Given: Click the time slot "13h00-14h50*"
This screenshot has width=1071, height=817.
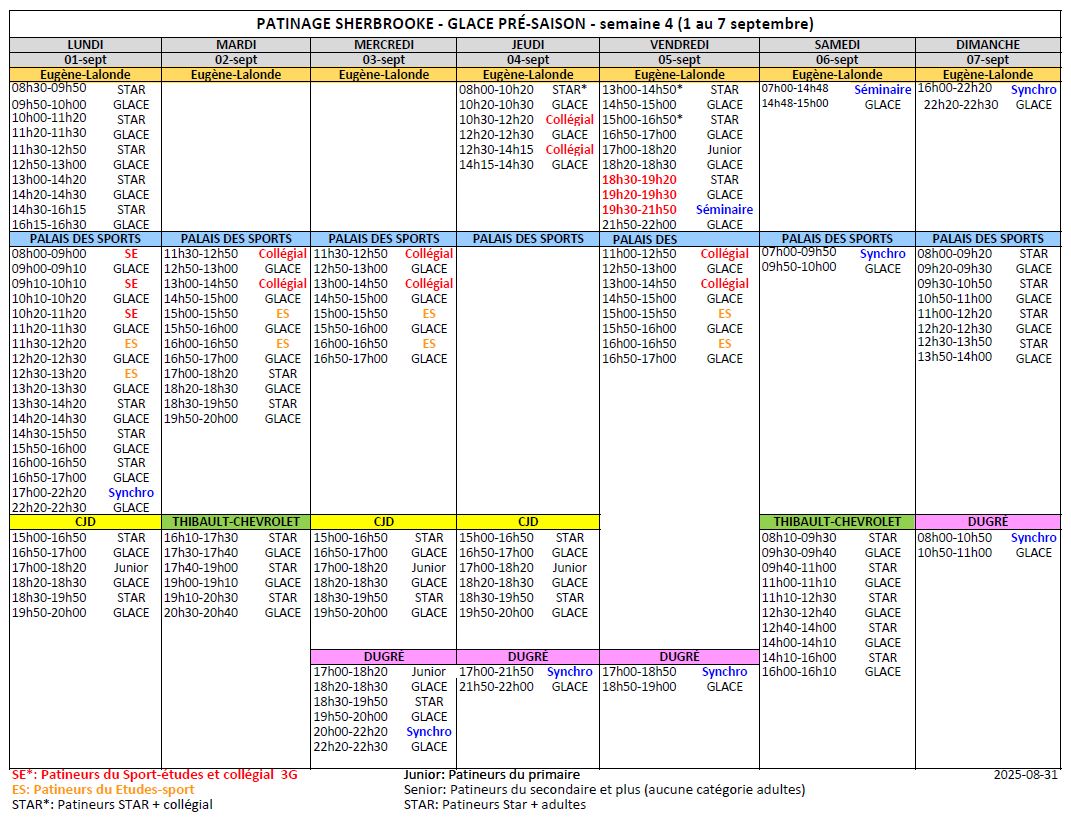Looking at the screenshot, I should (x=642, y=89).
